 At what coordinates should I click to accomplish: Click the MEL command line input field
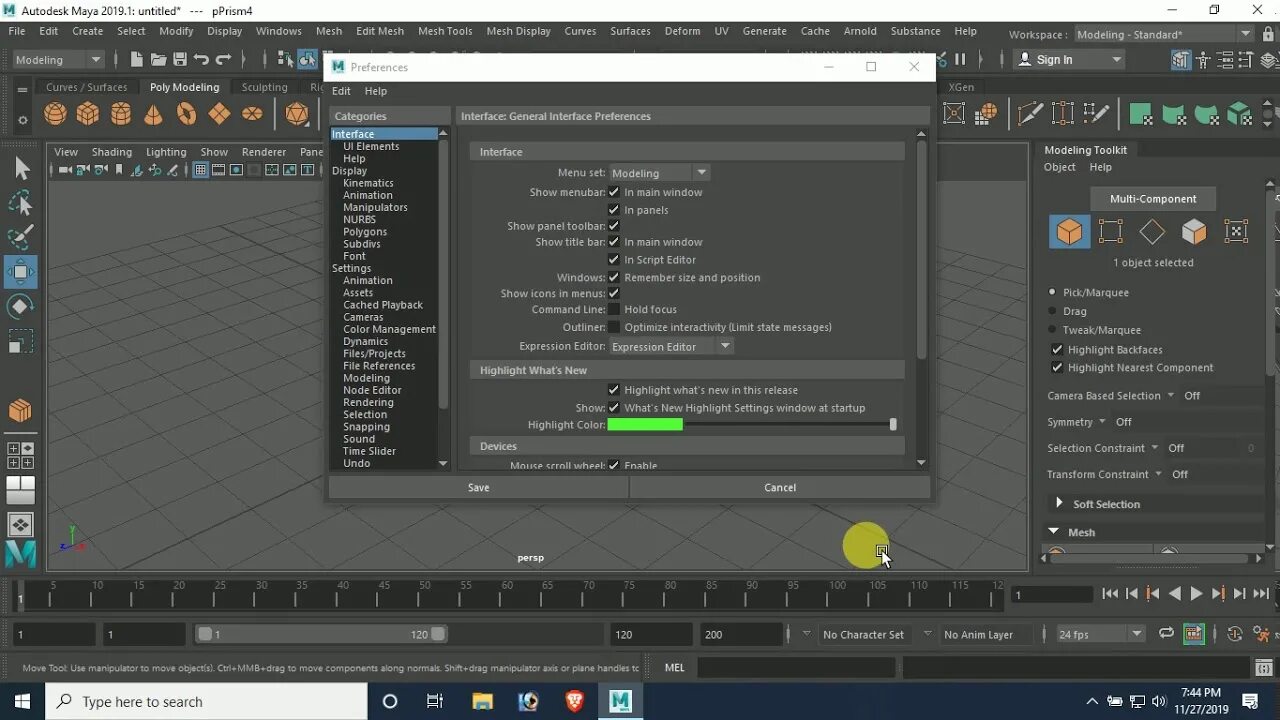[795, 667]
